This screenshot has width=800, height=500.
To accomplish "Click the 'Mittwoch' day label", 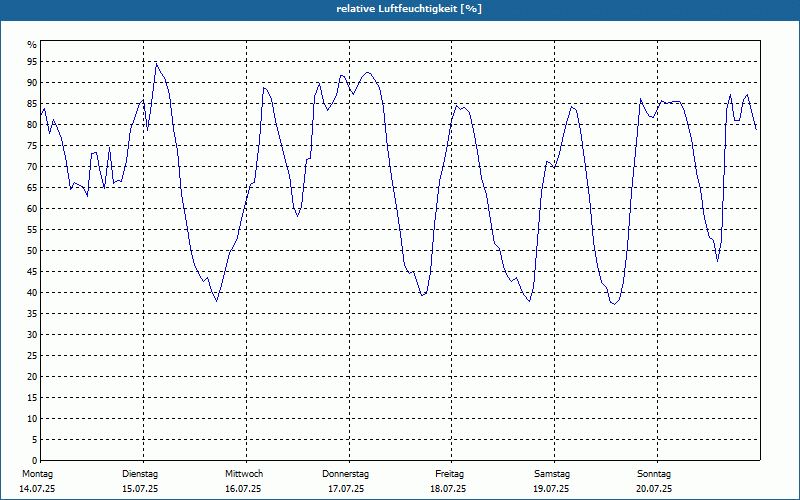I will tap(244, 474).
